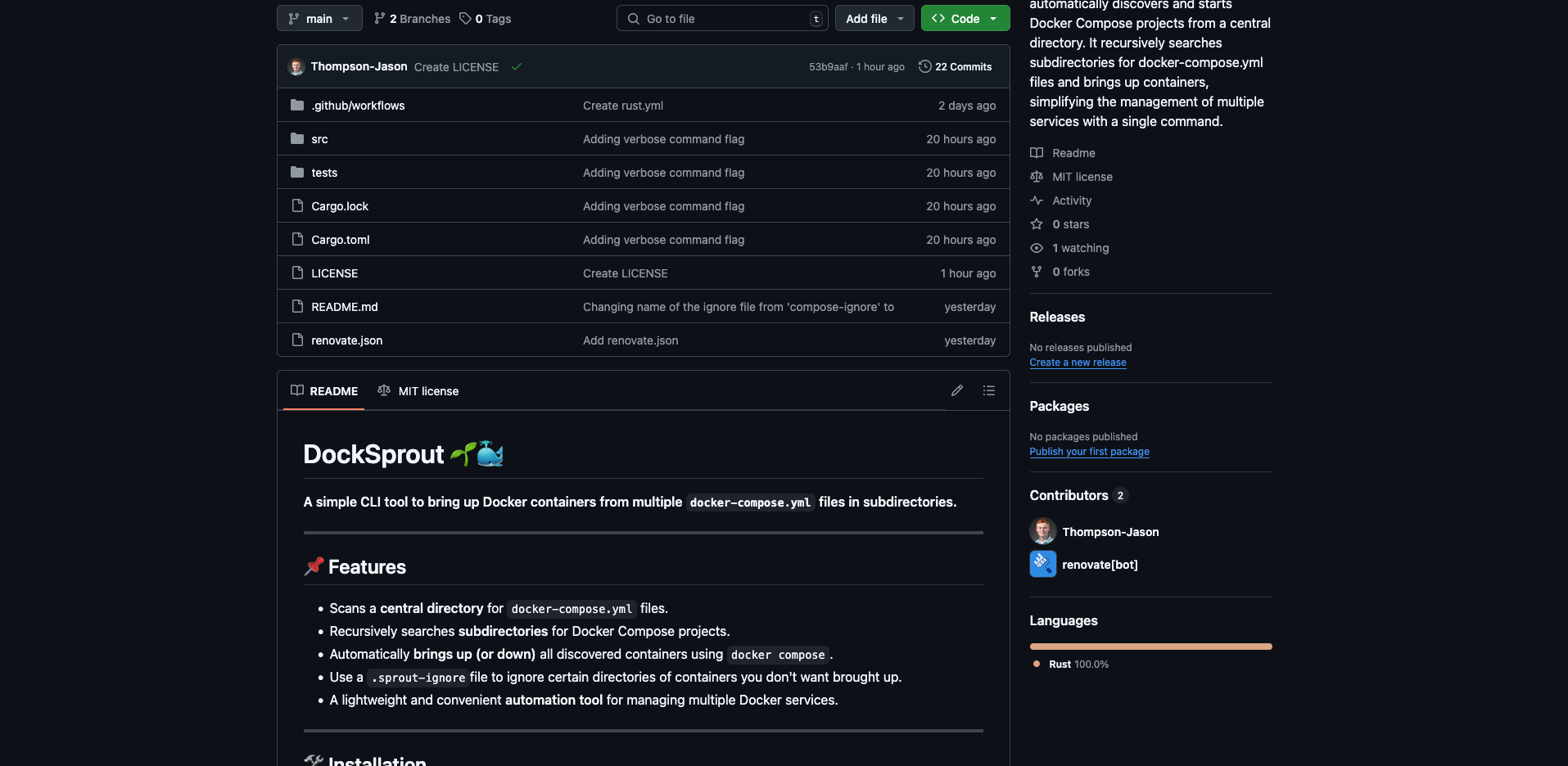Click the fork icon beside 0 forks
This screenshot has width=1568, height=766.
(x=1037, y=272)
